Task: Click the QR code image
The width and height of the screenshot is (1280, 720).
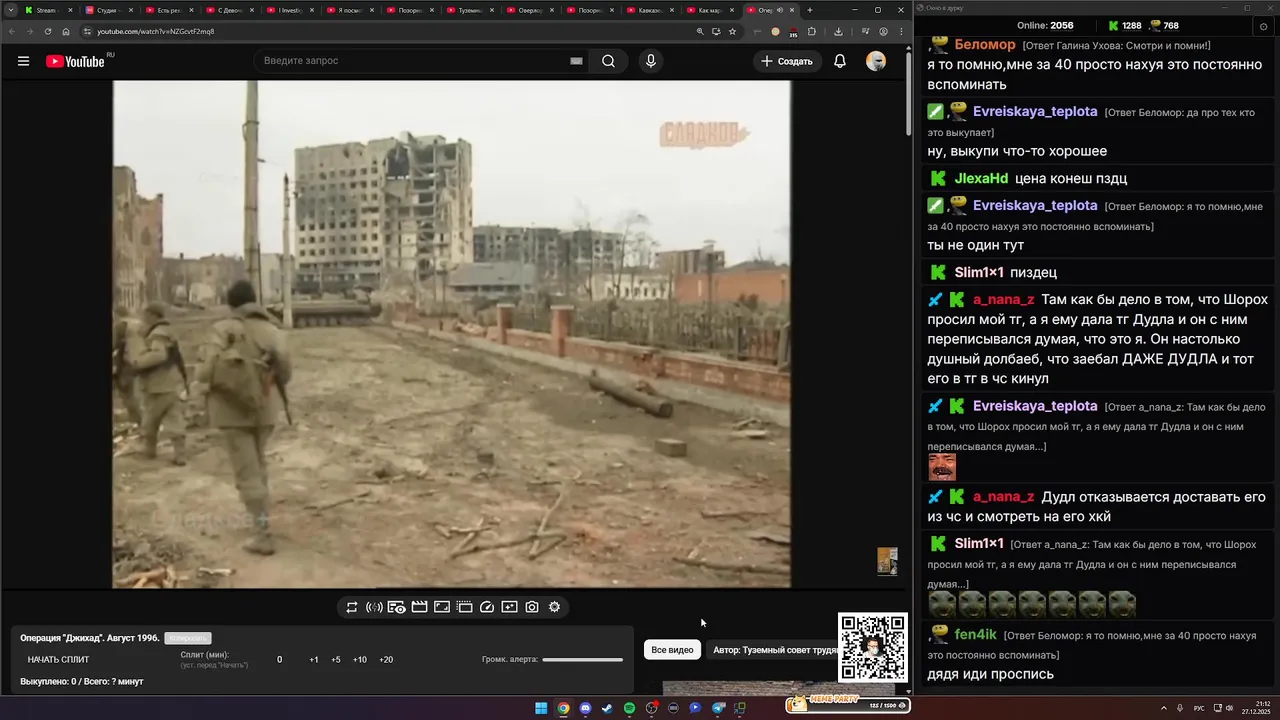Action: 873,647
